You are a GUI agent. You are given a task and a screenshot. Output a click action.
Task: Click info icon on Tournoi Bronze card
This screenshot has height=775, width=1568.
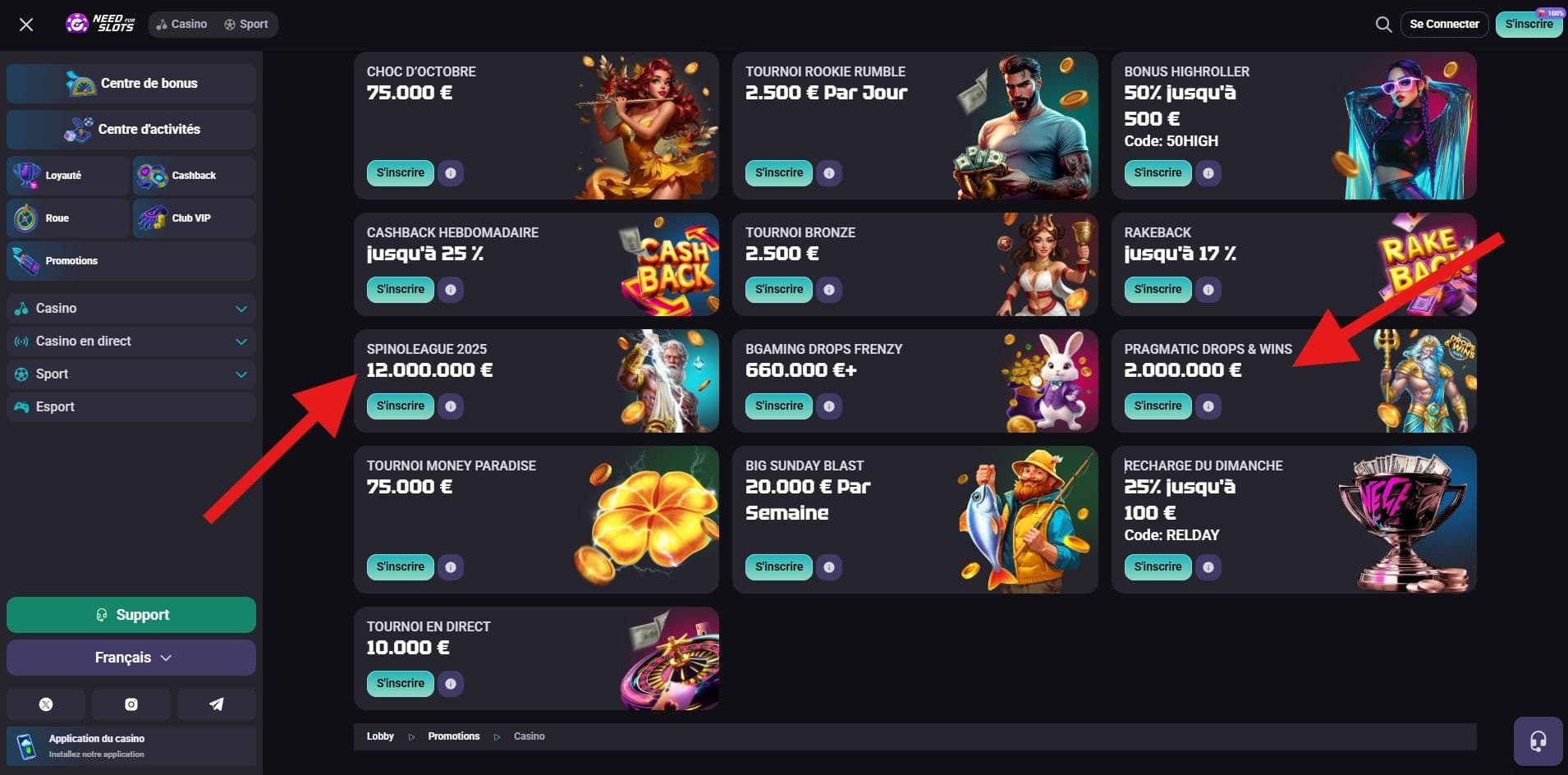(829, 290)
